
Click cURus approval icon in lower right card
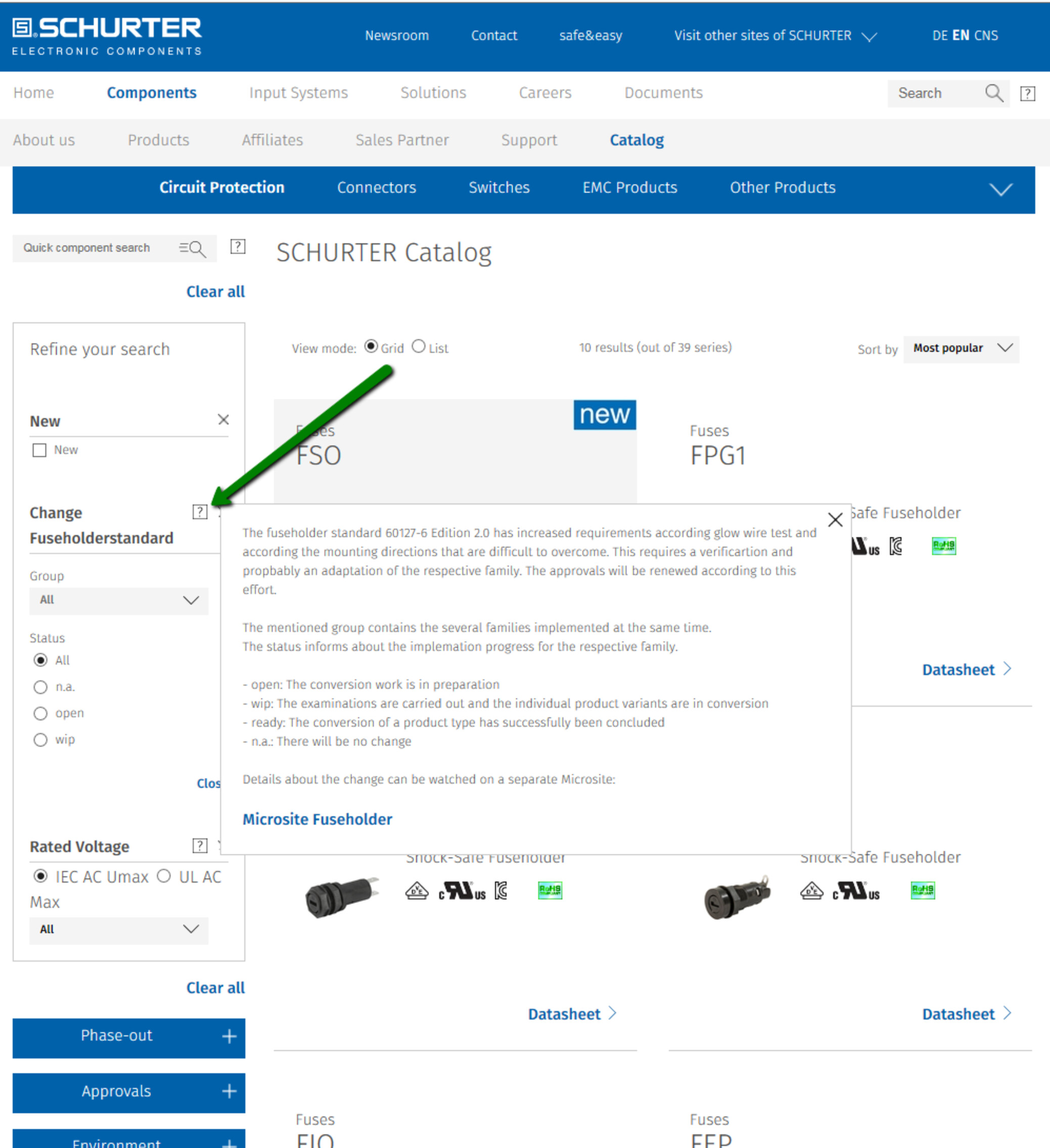tap(856, 891)
